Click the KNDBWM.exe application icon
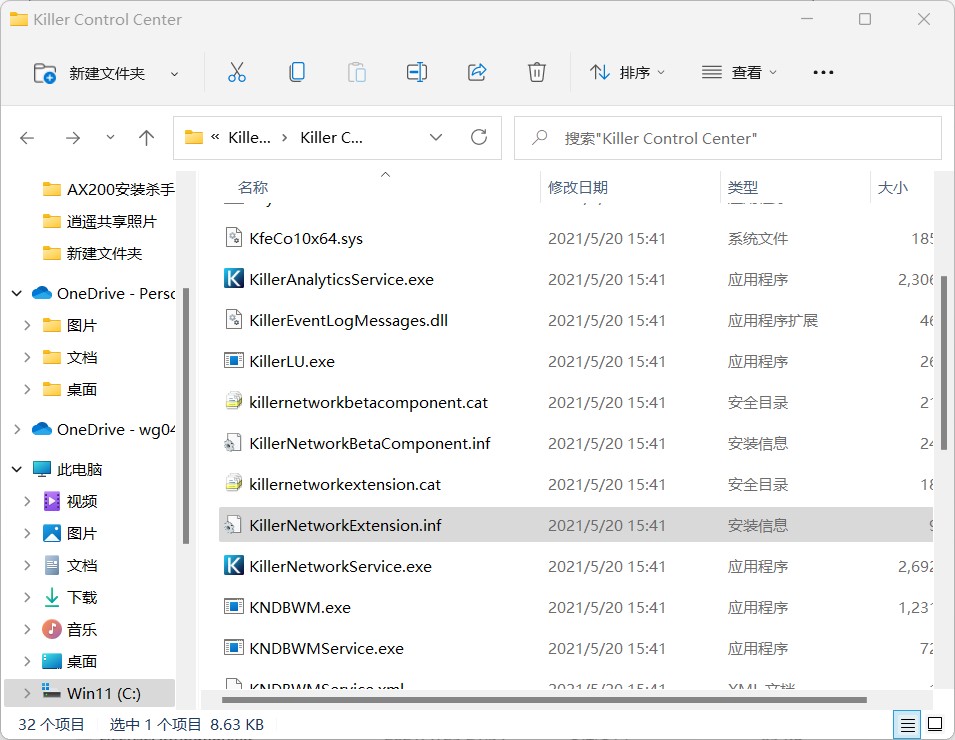The height and width of the screenshot is (740, 955). point(233,607)
